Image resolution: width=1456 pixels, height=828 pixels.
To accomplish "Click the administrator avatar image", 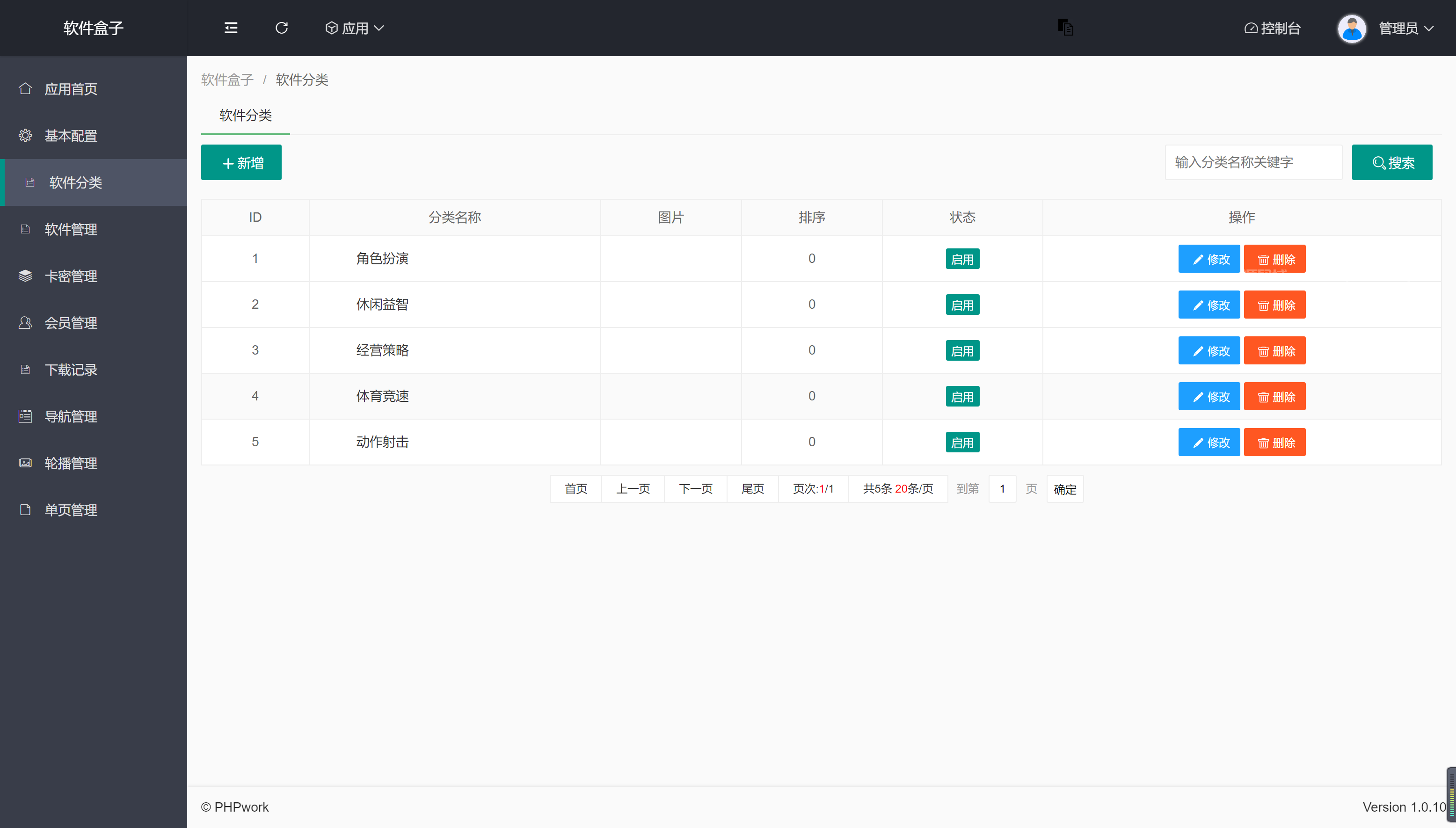I will click(x=1351, y=29).
